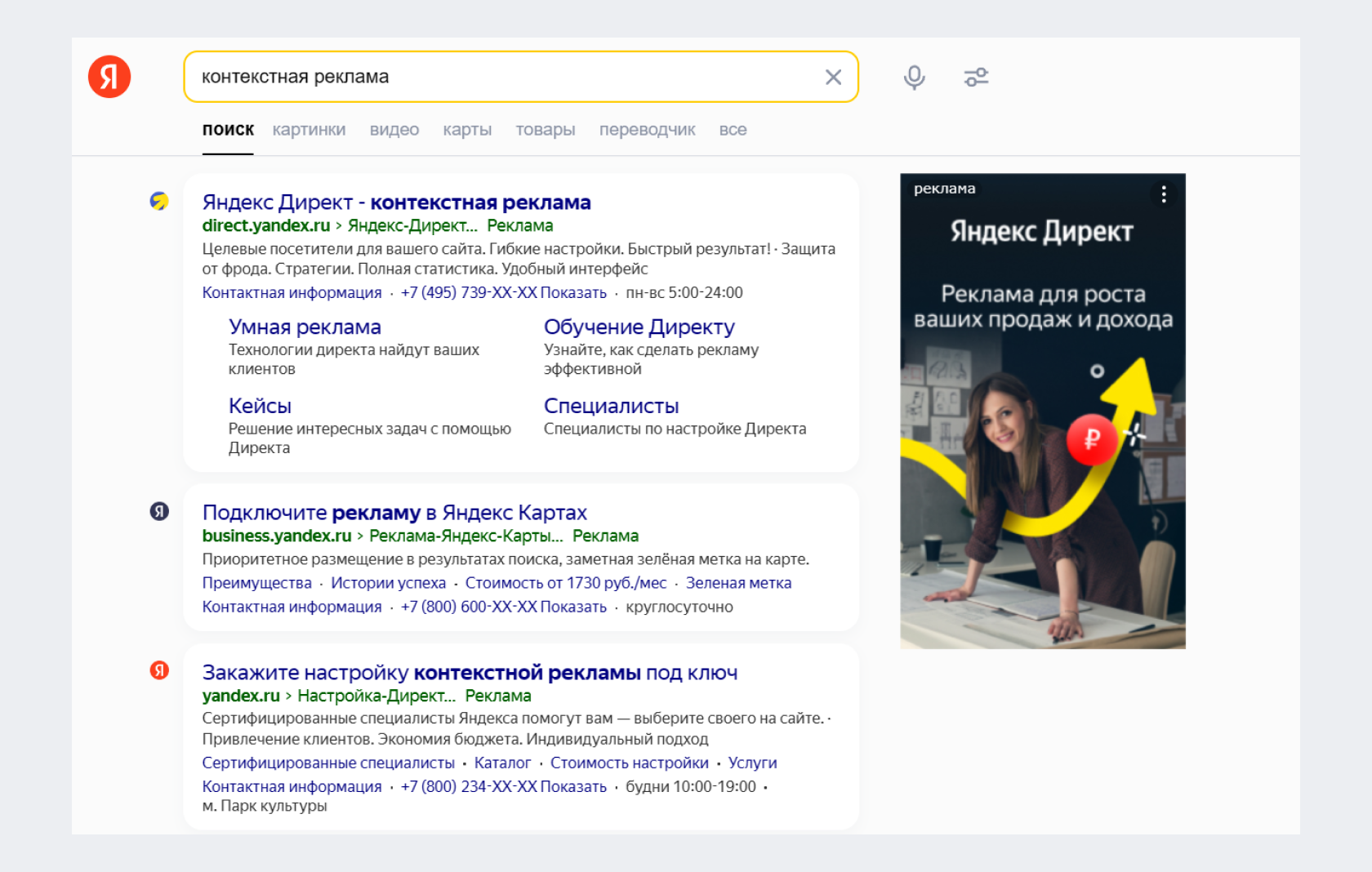Open the 'Обучение Директу' sitelink
This screenshot has height=872, width=1372.
pyautogui.click(x=639, y=327)
